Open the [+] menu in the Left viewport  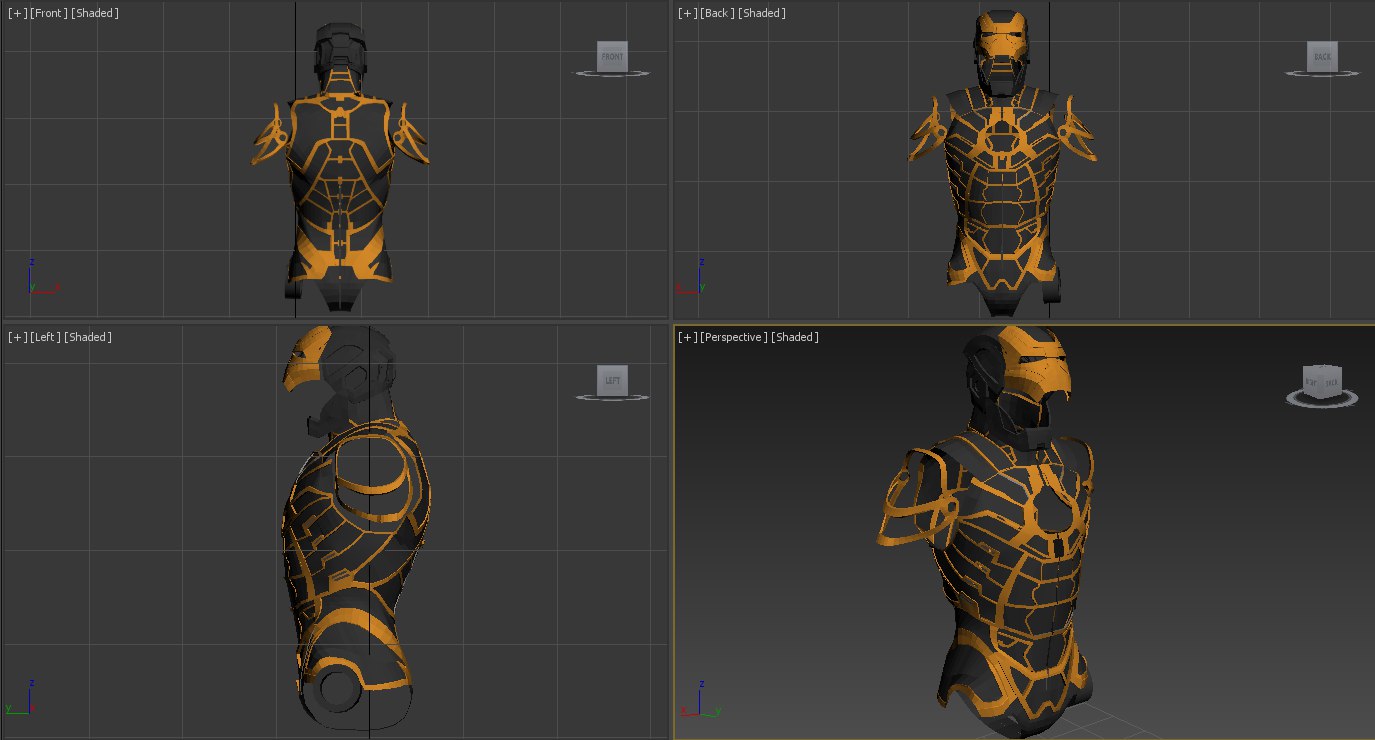tap(18, 338)
